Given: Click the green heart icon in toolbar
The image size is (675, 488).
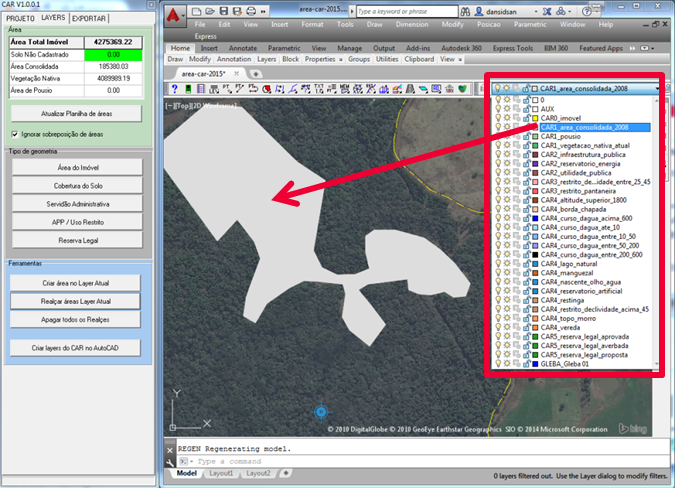Looking at the screenshot, I should (x=462, y=89).
